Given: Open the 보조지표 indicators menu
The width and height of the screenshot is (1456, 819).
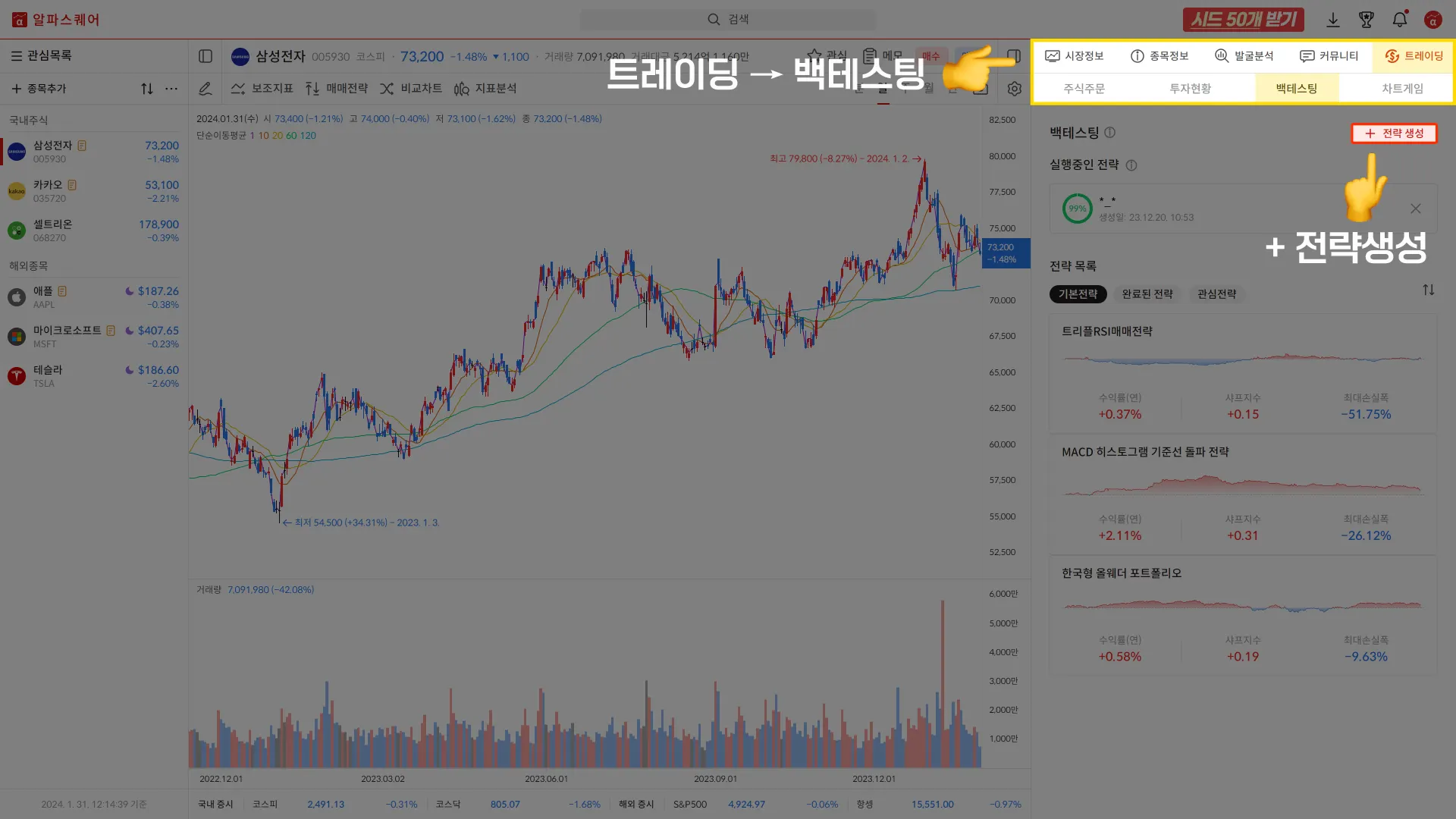Looking at the screenshot, I should 262,89.
